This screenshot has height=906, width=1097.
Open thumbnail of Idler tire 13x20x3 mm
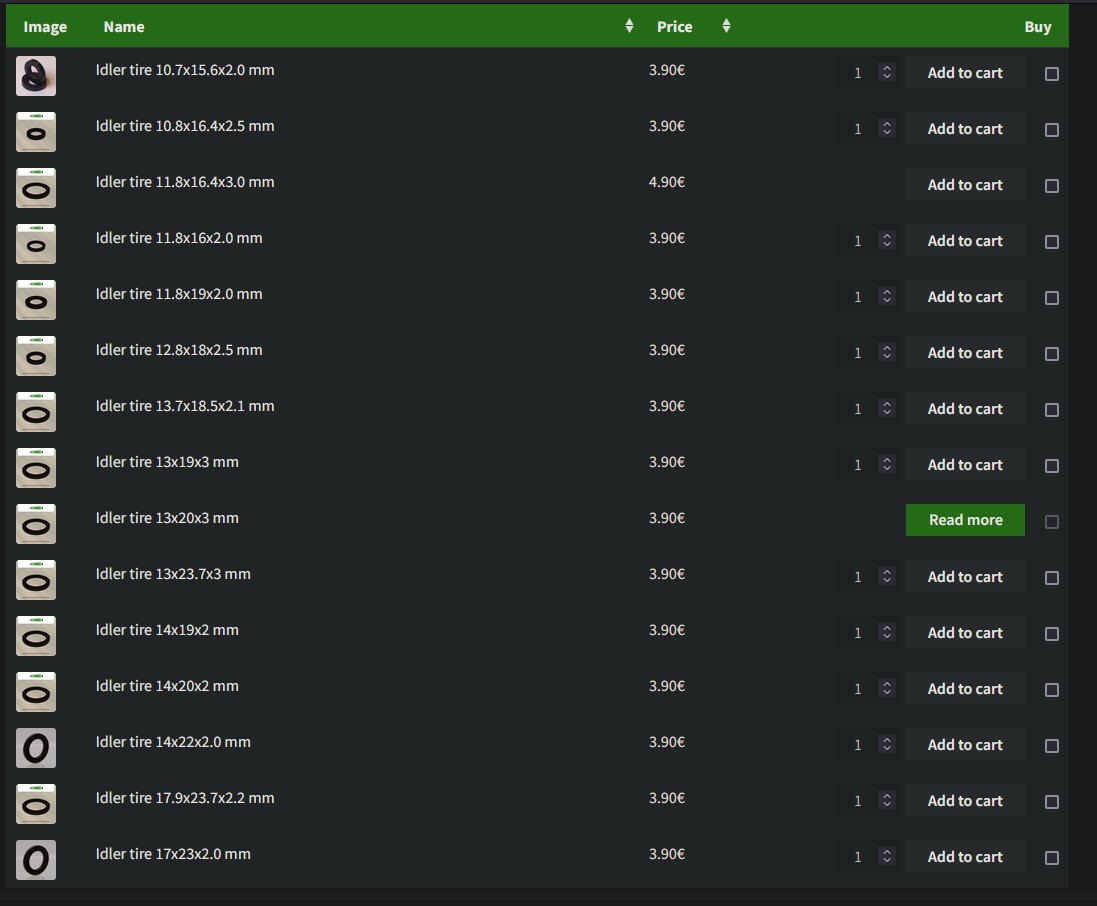[x=36, y=523]
